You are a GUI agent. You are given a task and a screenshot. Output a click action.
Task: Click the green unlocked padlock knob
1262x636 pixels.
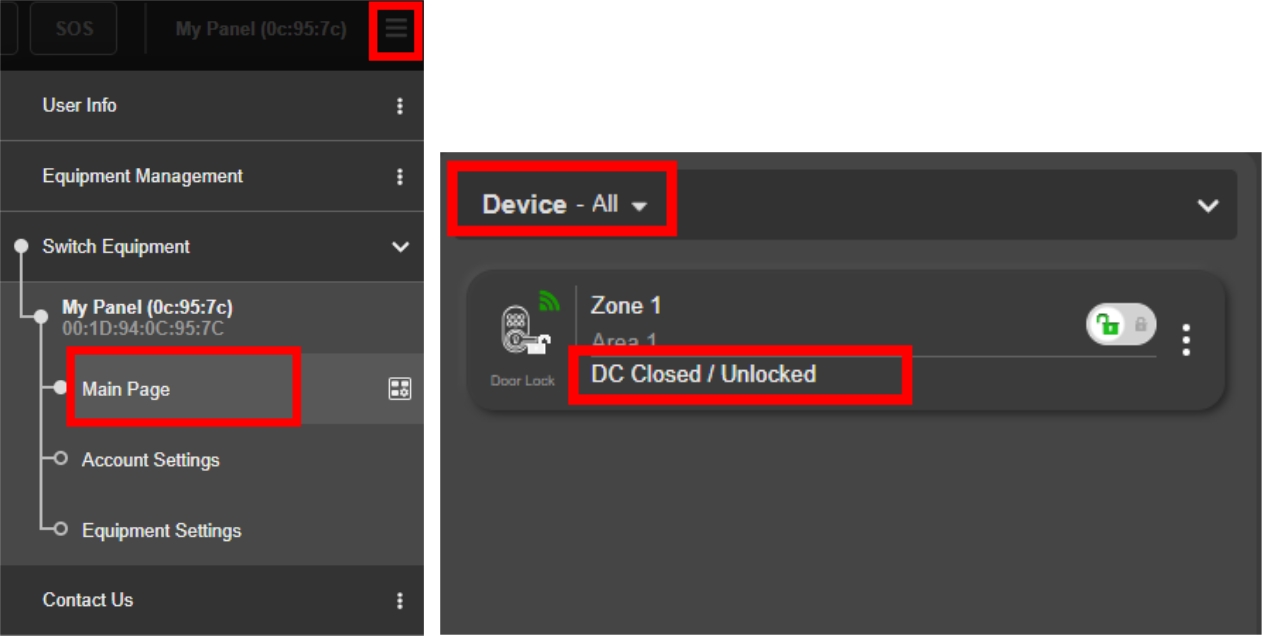(1107, 324)
